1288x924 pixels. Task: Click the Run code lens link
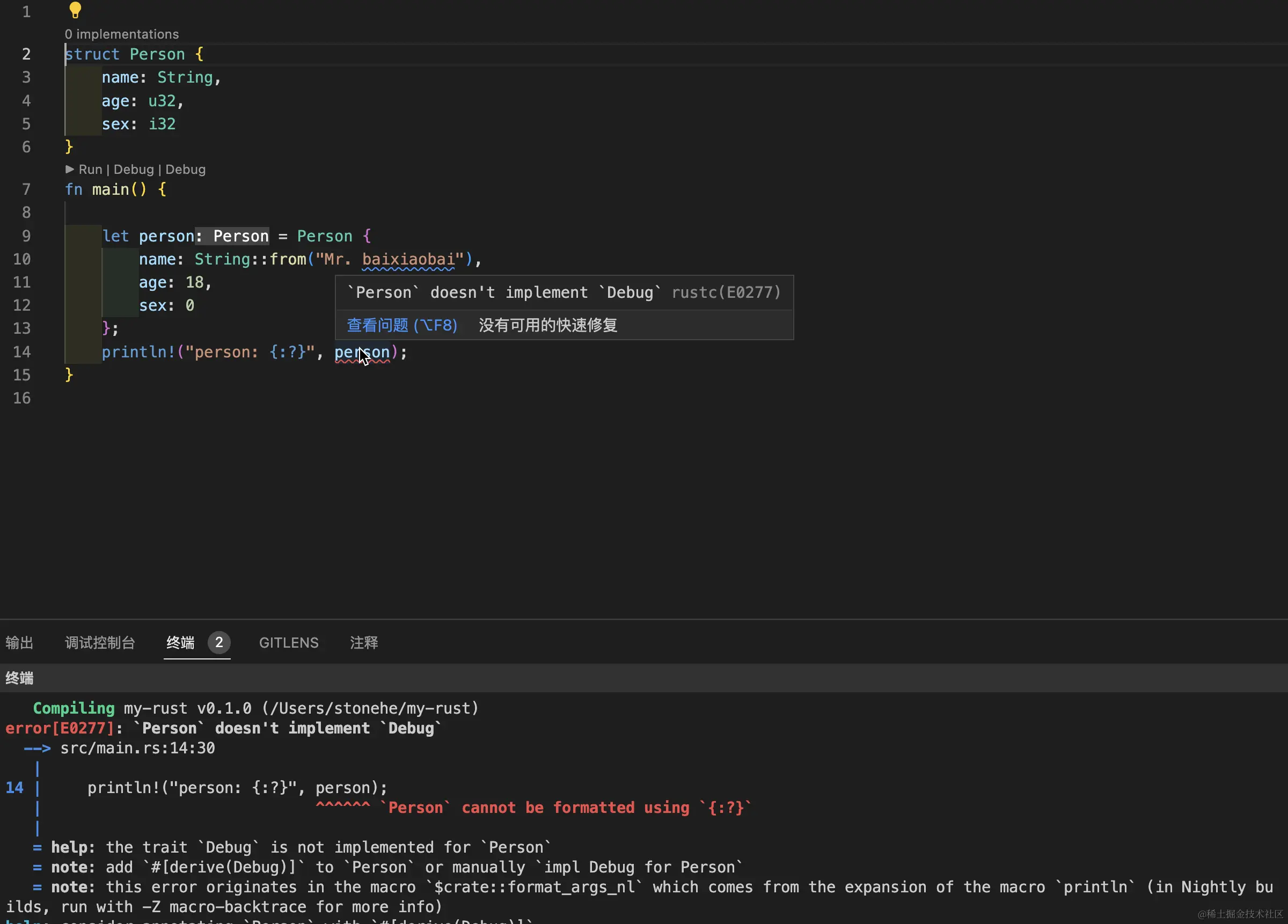90,169
